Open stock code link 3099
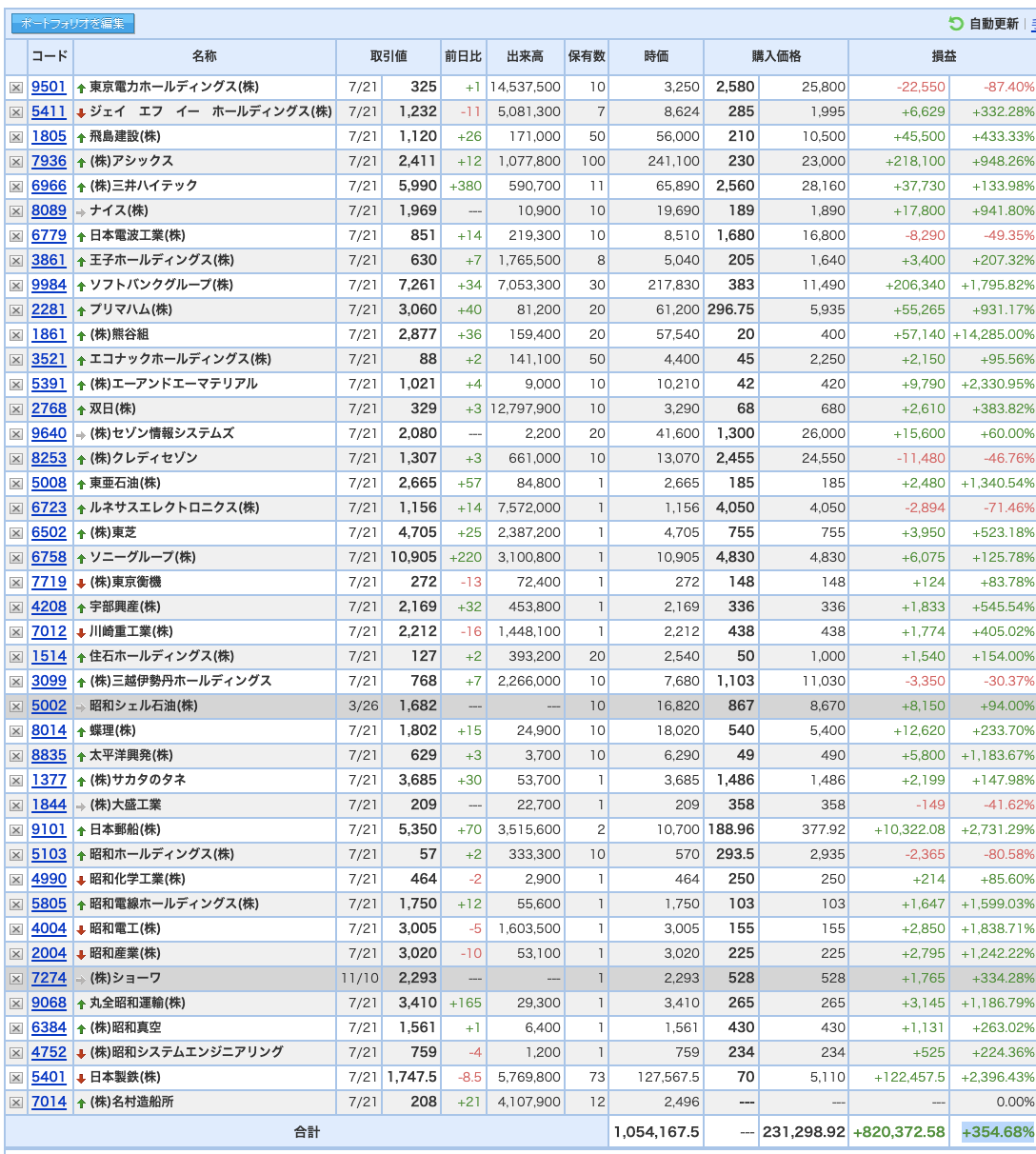The width and height of the screenshot is (1036, 1154). pyautogui.click(x=49, y=681)
